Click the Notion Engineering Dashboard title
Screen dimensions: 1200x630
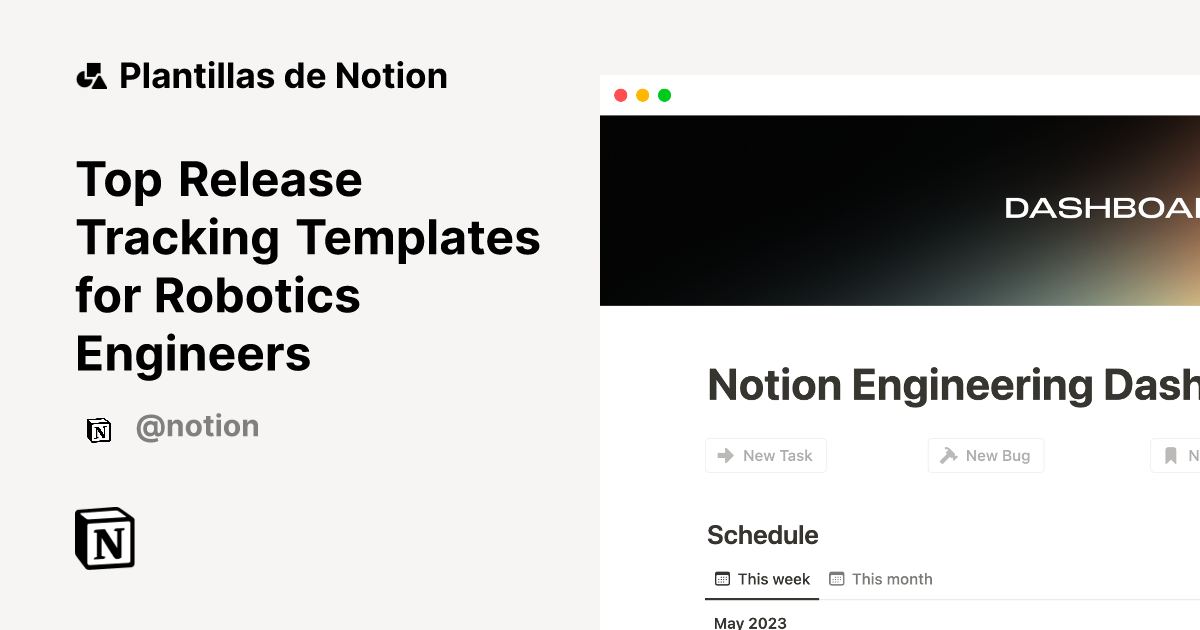point(950,384)
